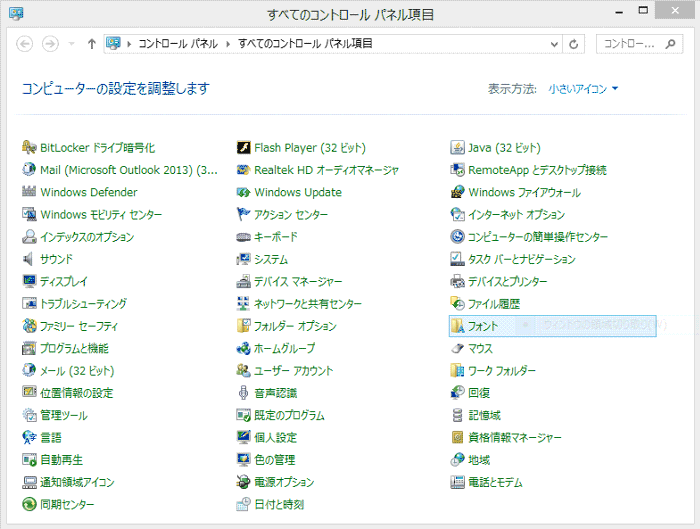Click the Back navigation button

[25, 44]
